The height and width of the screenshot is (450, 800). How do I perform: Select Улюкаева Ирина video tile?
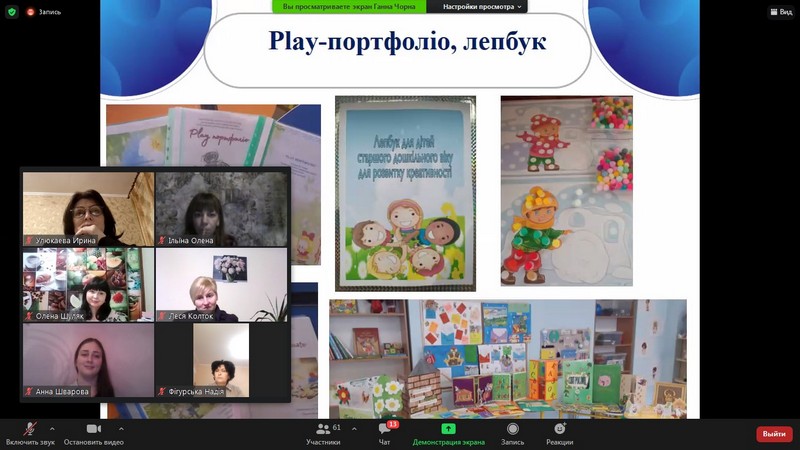(x=88, y=209)
